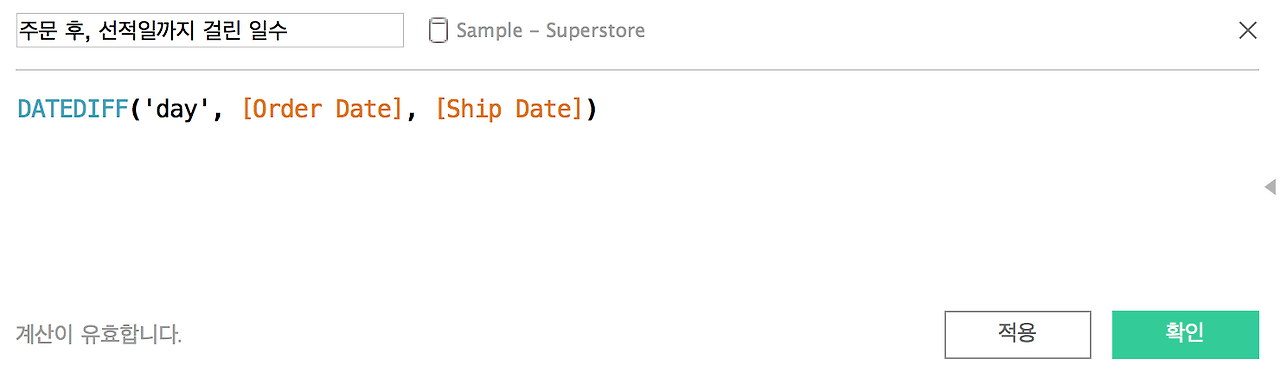This screenshot has width=1280, height=378.
Task: Expand the function reference panel triangle
Action: 1270,186
